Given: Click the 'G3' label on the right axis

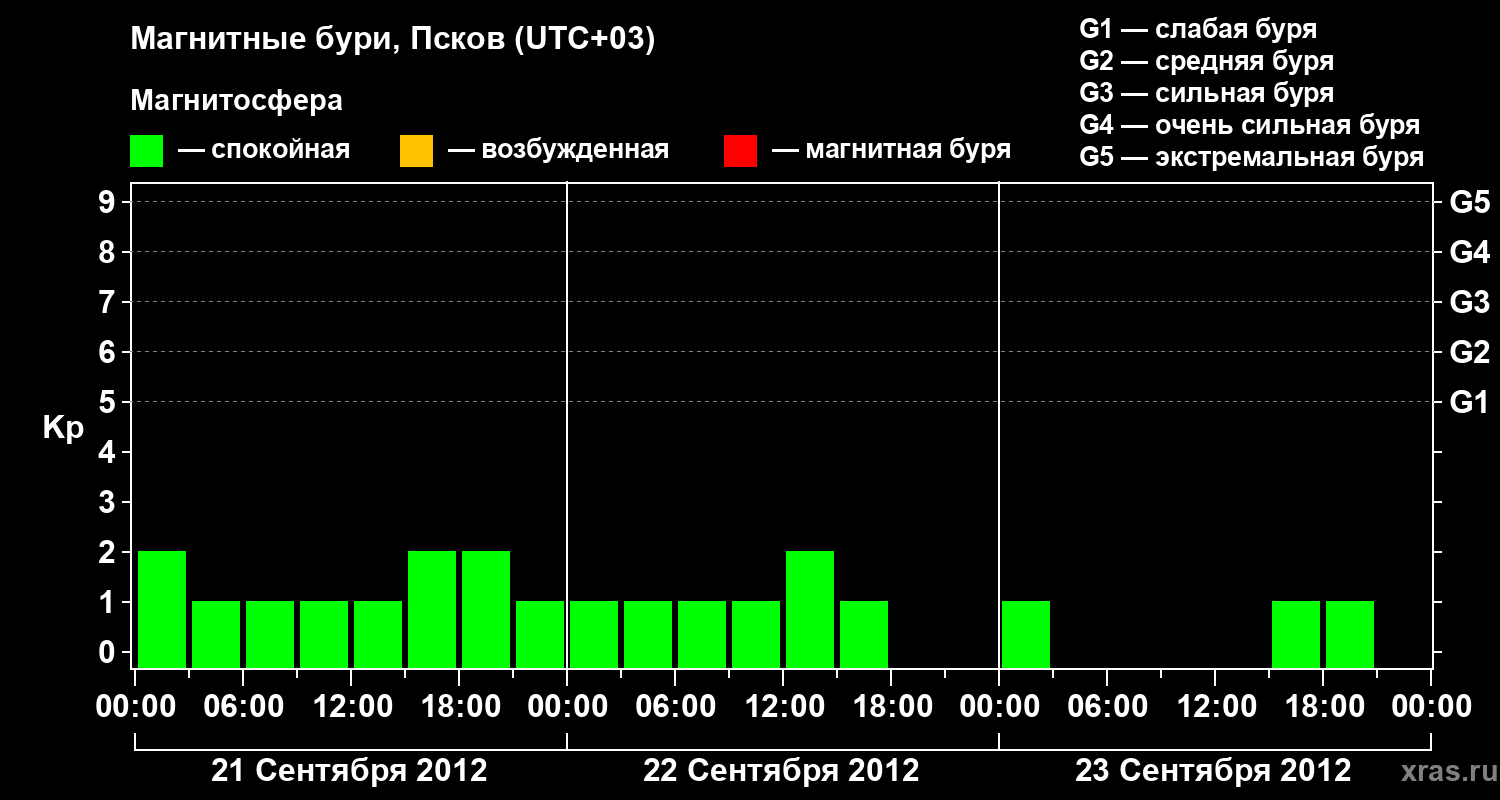Looking at the screenshot, I should [x=1469, y=302].
